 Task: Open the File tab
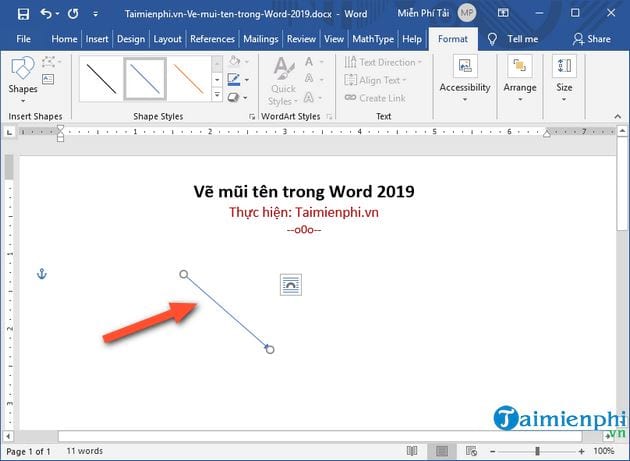click(x=23, y=39)
